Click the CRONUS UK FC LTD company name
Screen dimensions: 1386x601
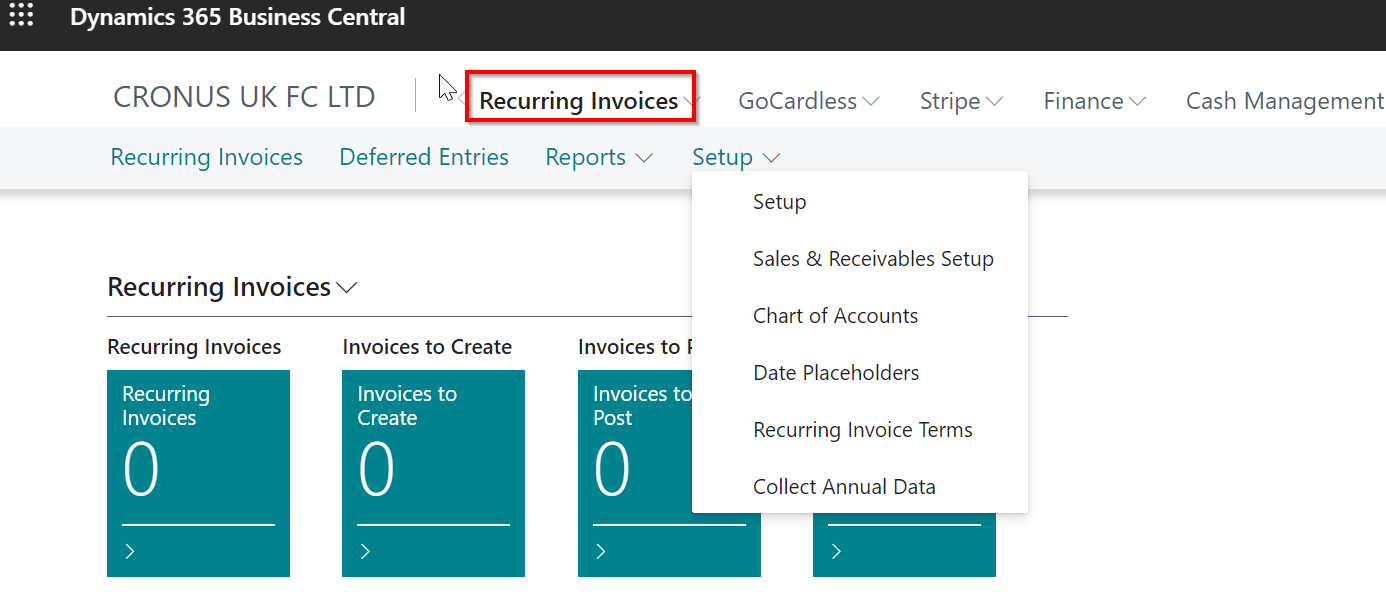pyautogui.click(x=244, y=97)
